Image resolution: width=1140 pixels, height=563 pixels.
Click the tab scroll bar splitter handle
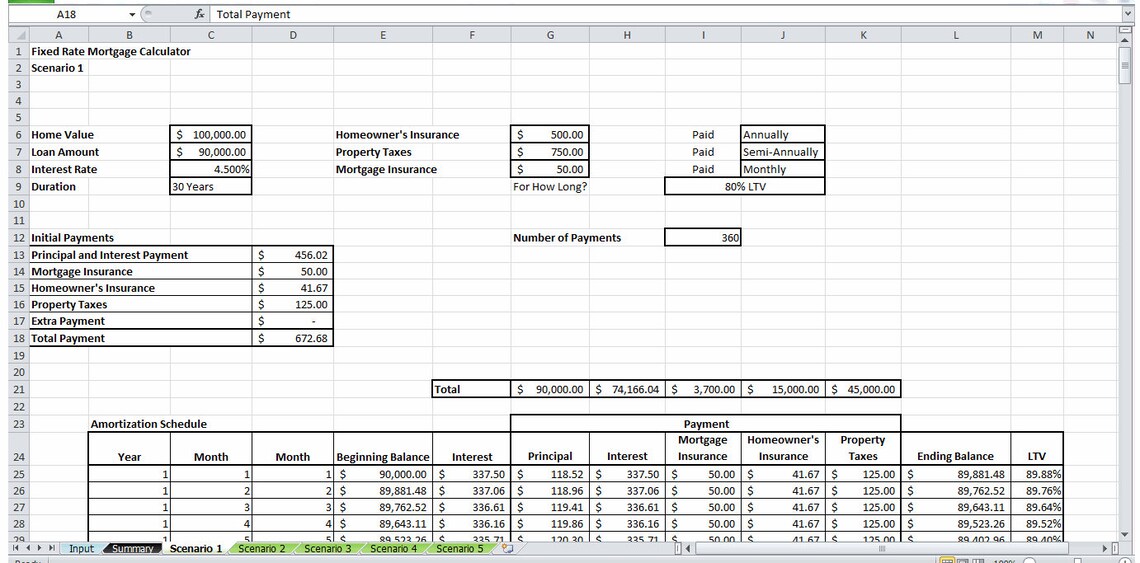[x=677, y=548]
